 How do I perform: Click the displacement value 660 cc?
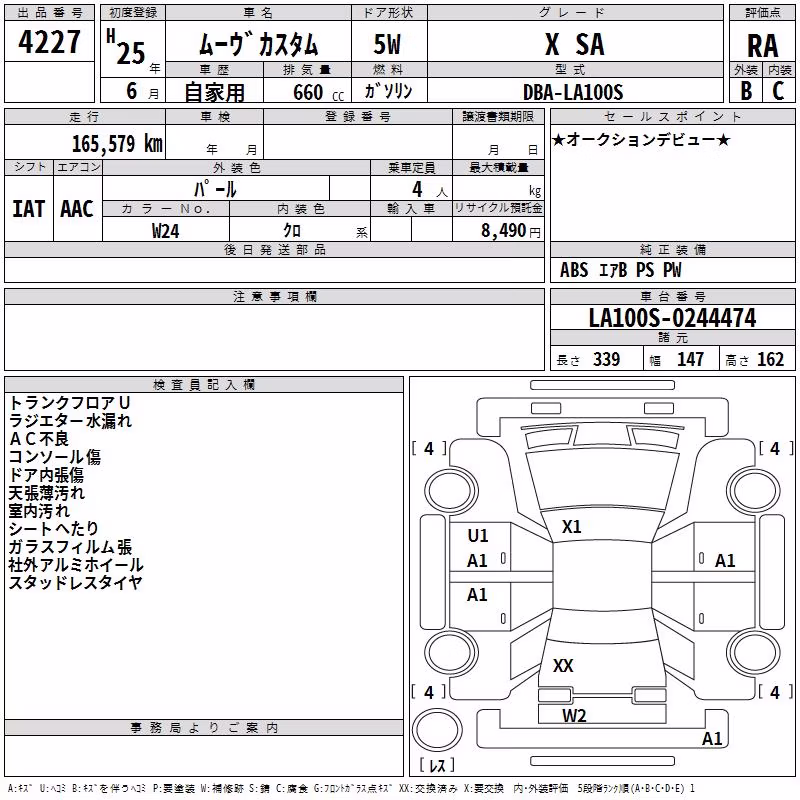point(318,92)
